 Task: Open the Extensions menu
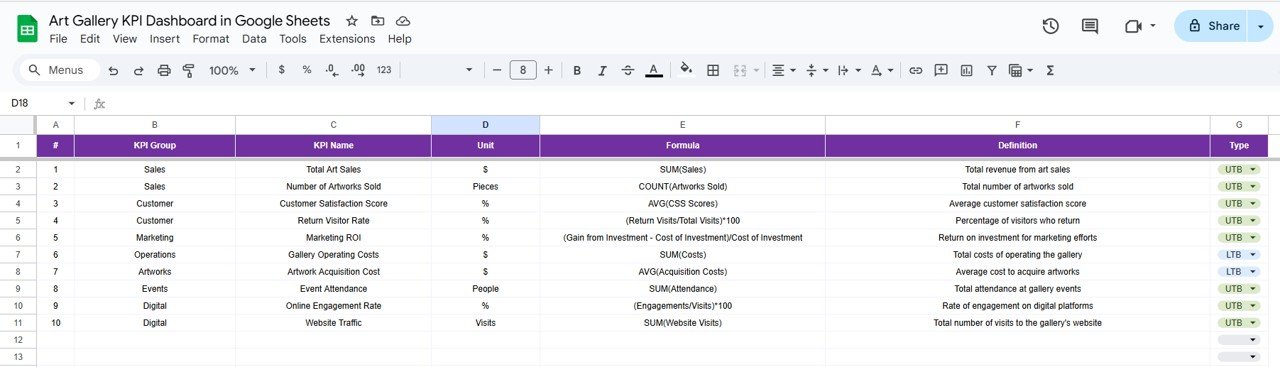pos(347,39)
